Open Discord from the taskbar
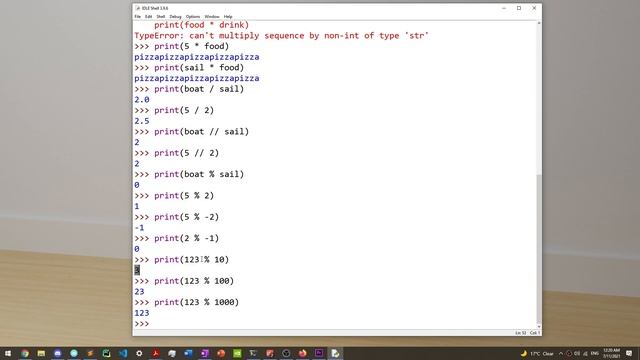The width and height of the screenshot is (640, 360). [58, 353]
